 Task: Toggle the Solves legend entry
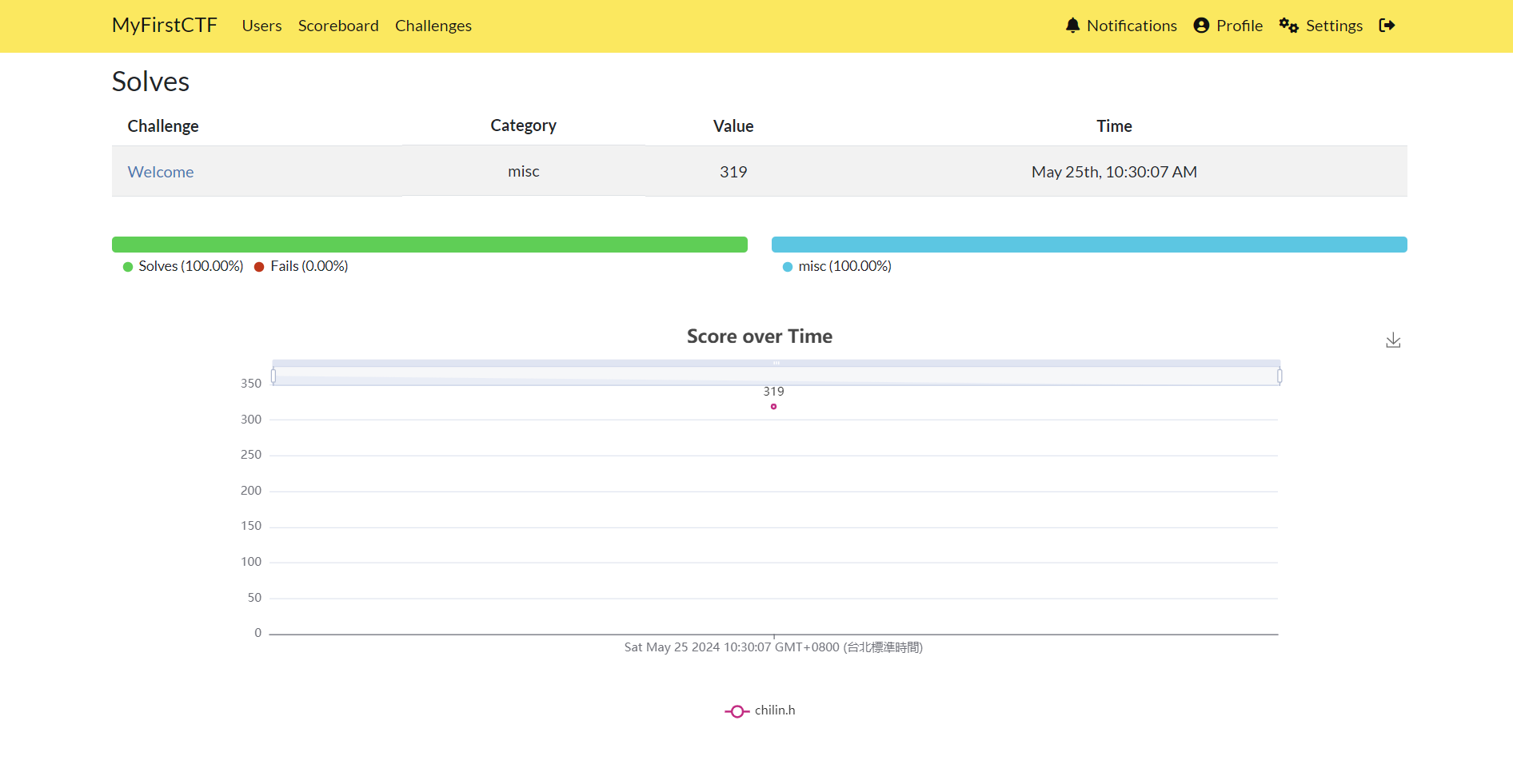(183, 266)
